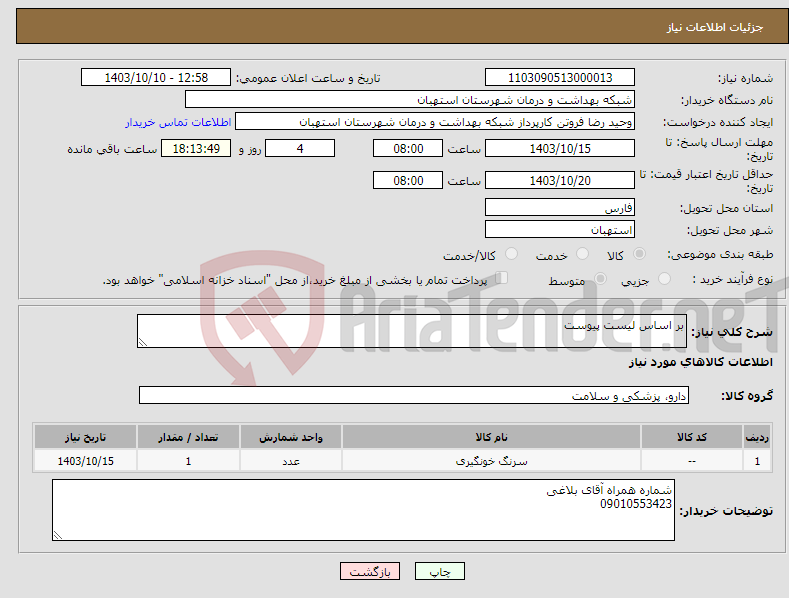Click the سرنگ خونگیری item cell

point(491,461)
